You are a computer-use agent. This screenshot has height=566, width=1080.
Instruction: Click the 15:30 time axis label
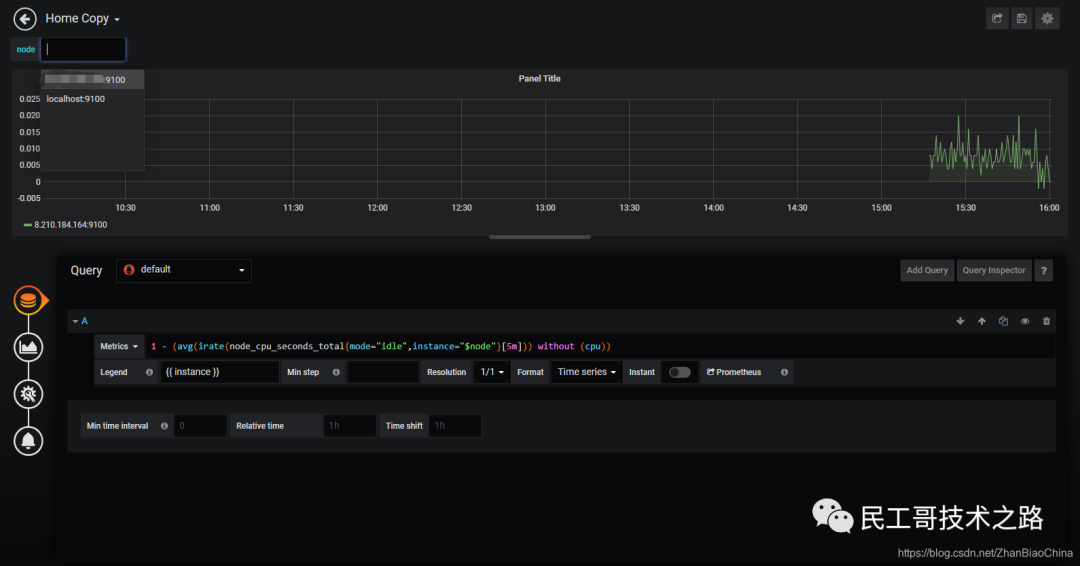[966, 208]
